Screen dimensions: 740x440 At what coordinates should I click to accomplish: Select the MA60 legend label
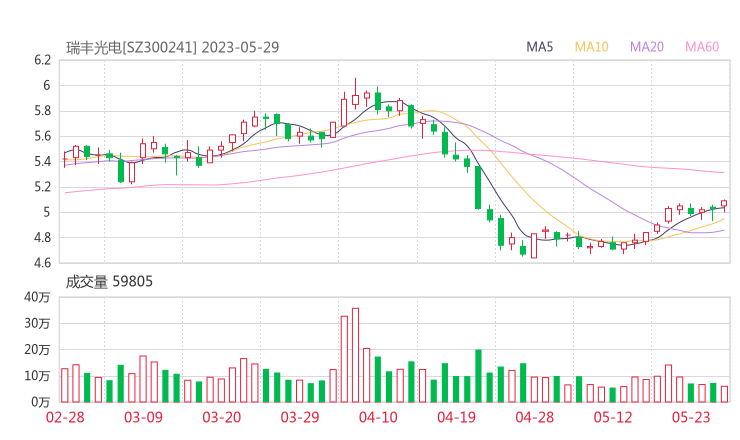point(702,47)
